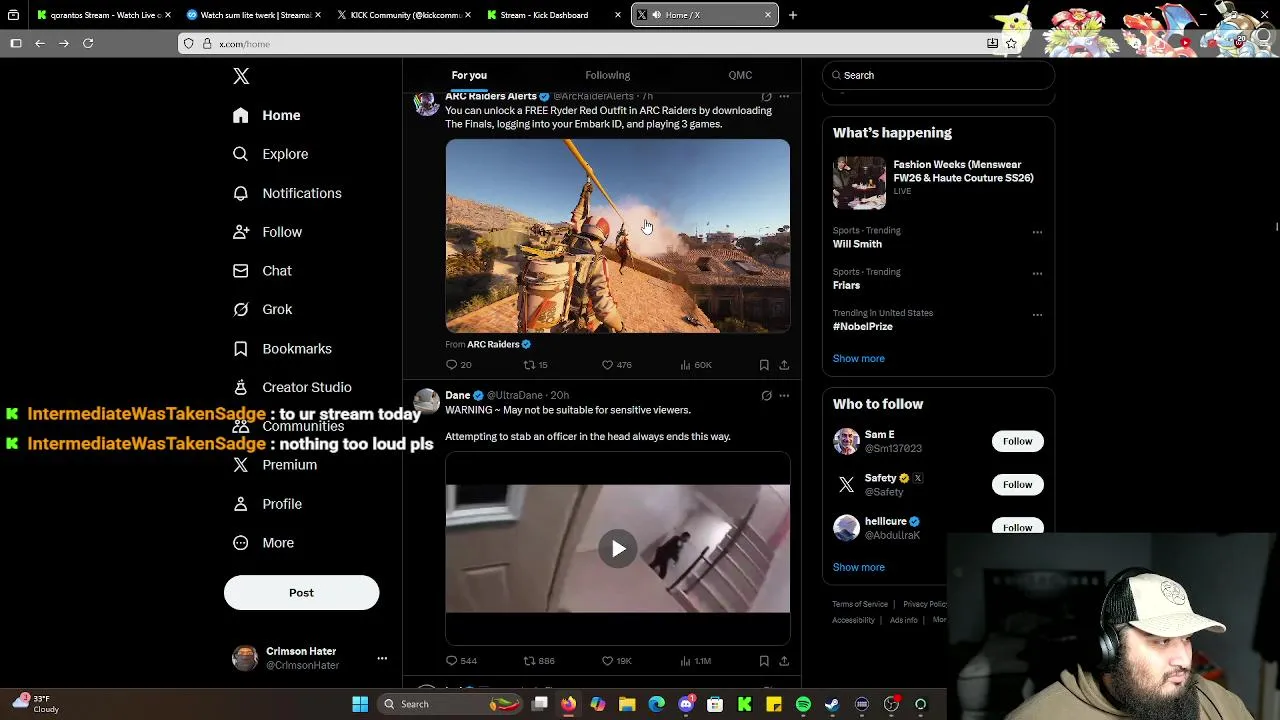Open Follow in the sidebar
Screen dimensions: 1280x720
pos(267,232)
